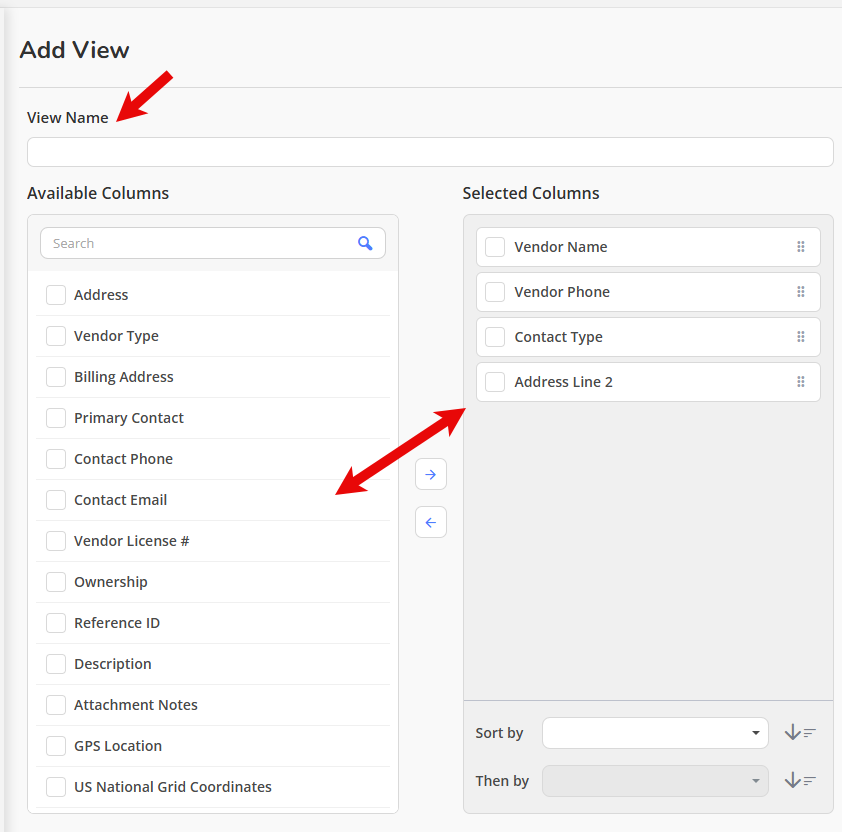This screenshot has height=832, width=842.
Task: Check the Vendor License # checkbox
Action: tap(56, 541)
